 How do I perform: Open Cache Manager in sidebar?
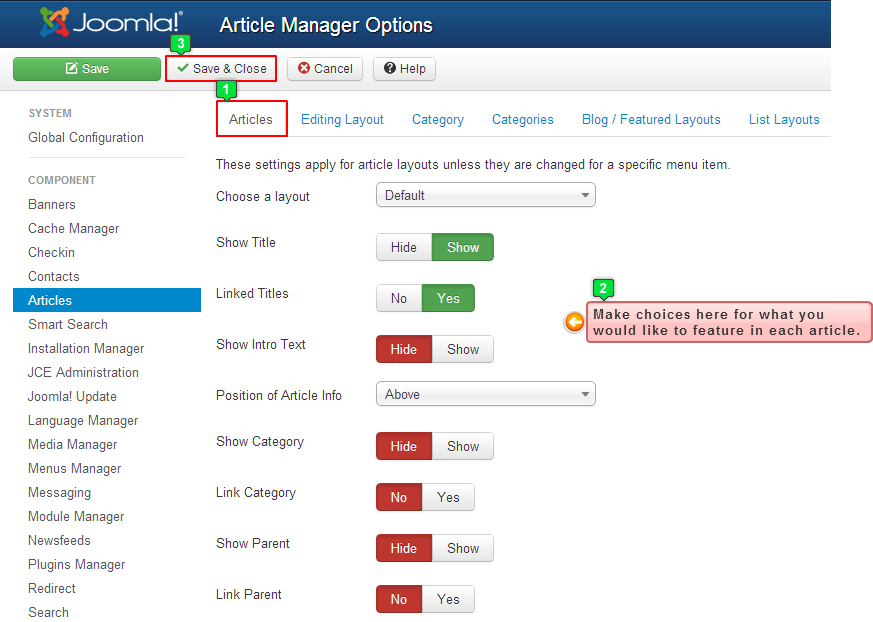click(73, 228)
